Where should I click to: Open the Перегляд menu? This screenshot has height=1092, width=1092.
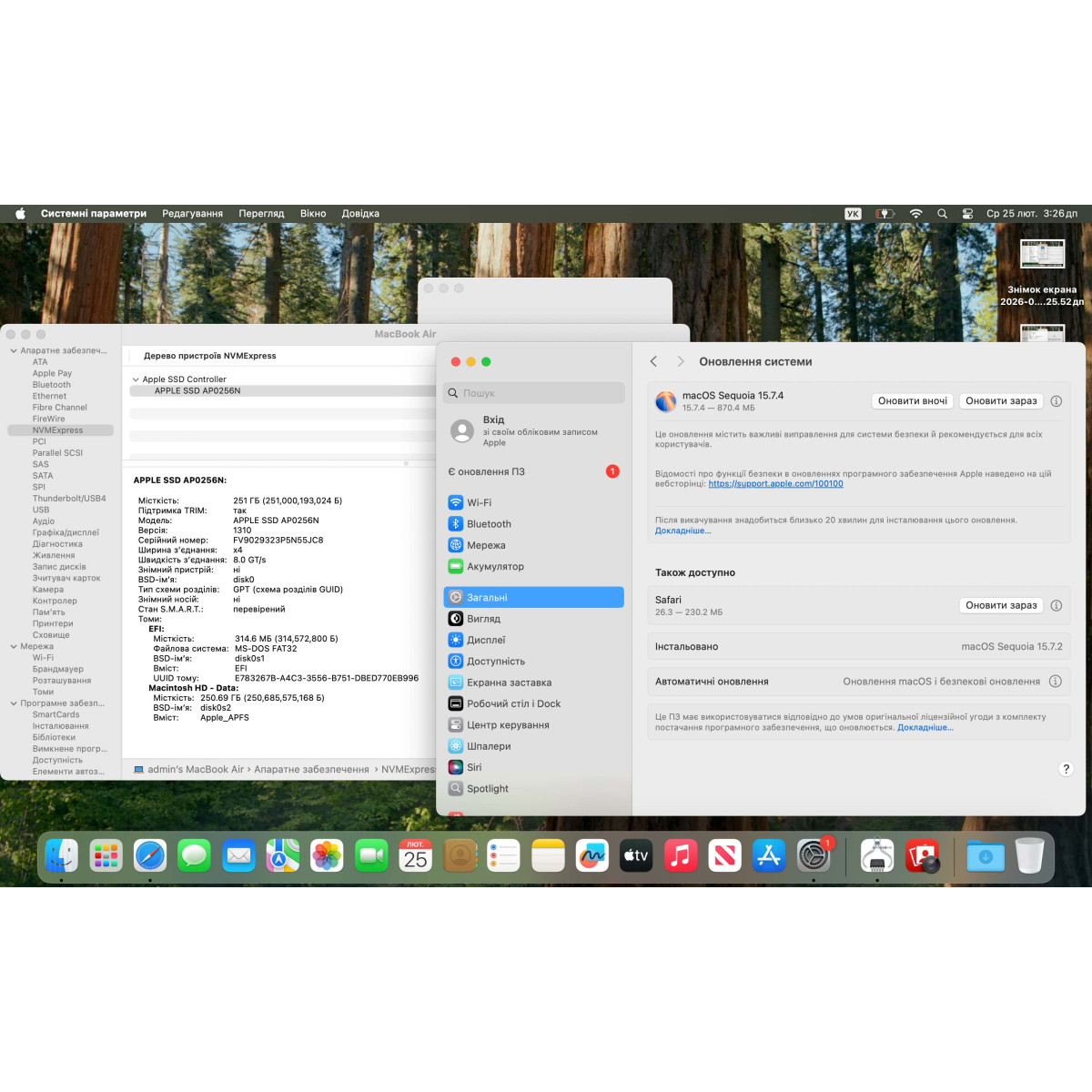point(261,214)
